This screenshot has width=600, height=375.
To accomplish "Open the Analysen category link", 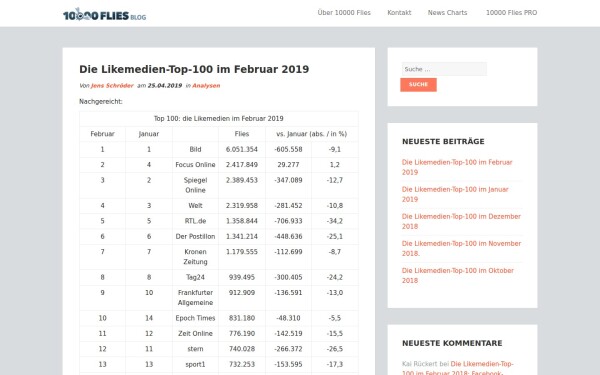I will (x=206, y=86).
